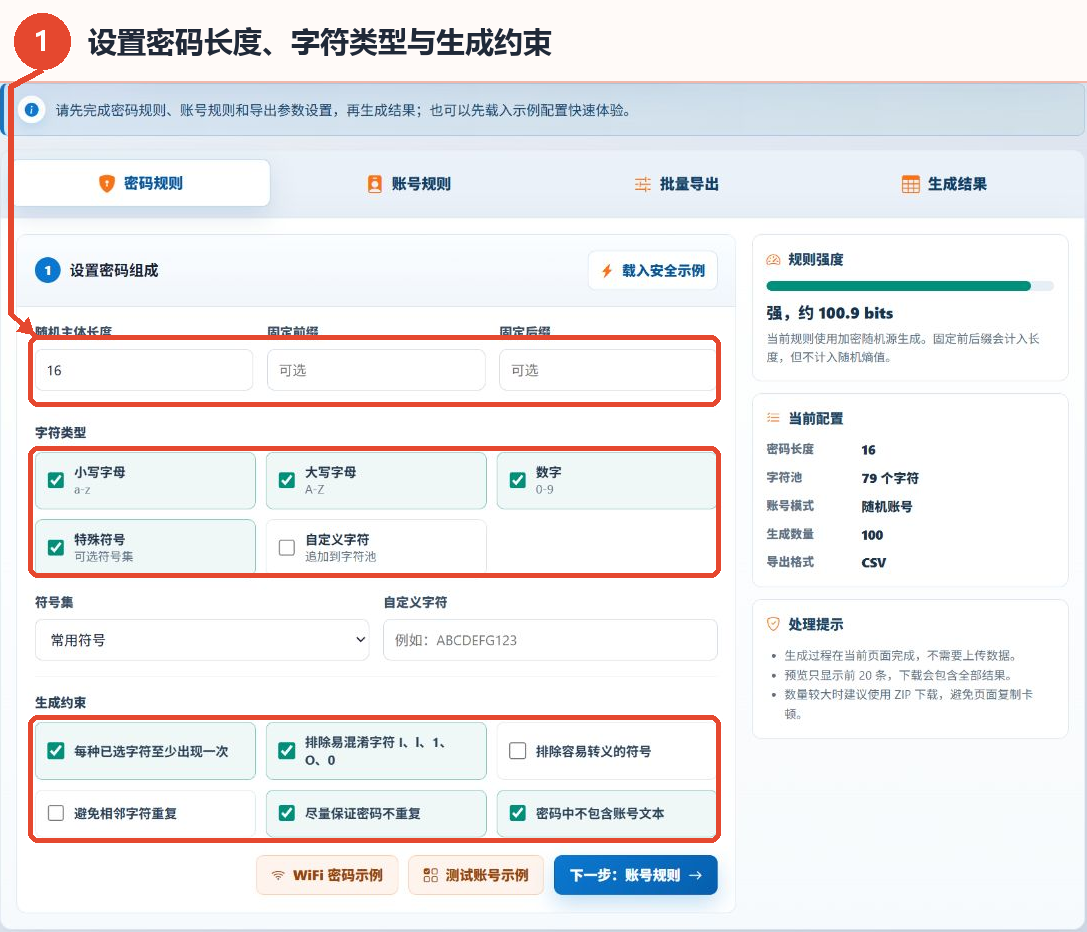Click the 密码长度 value 16 in 当前配置
The width and height of the screenshot is (1087, 932).
click(x=868, y=449)
